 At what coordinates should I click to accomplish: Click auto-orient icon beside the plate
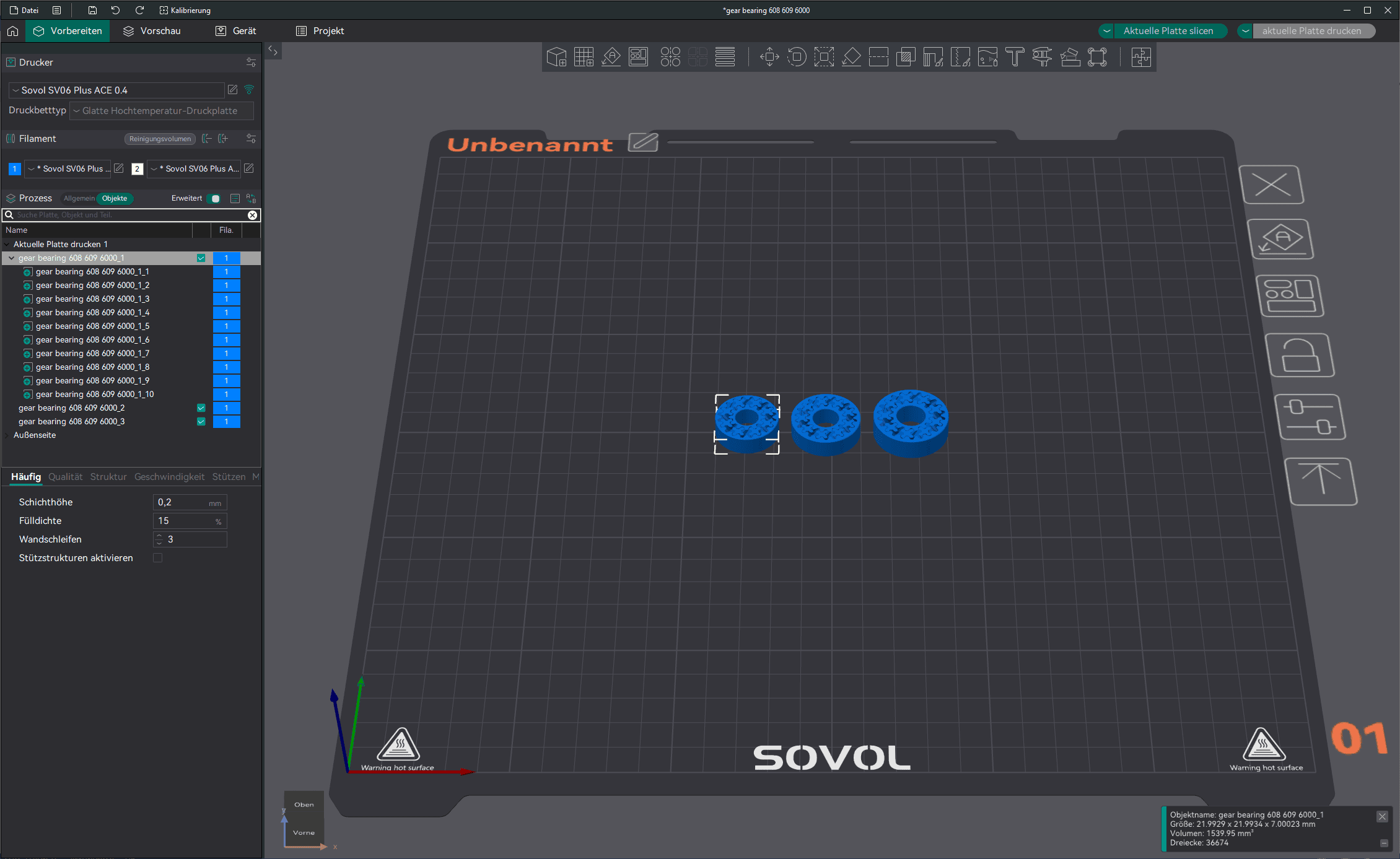(x=1281, y=240)
